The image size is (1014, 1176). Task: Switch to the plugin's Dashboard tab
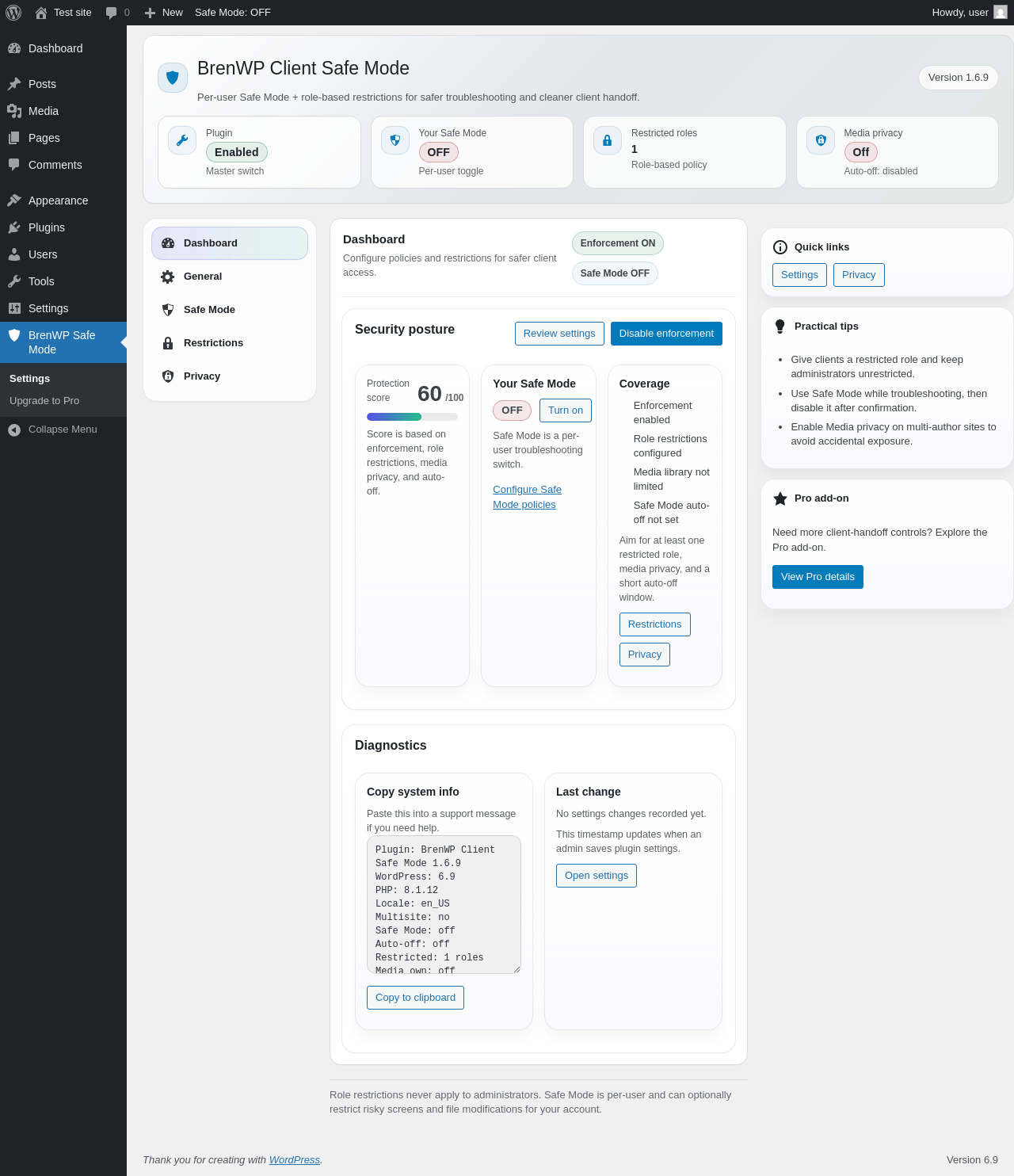230,243
